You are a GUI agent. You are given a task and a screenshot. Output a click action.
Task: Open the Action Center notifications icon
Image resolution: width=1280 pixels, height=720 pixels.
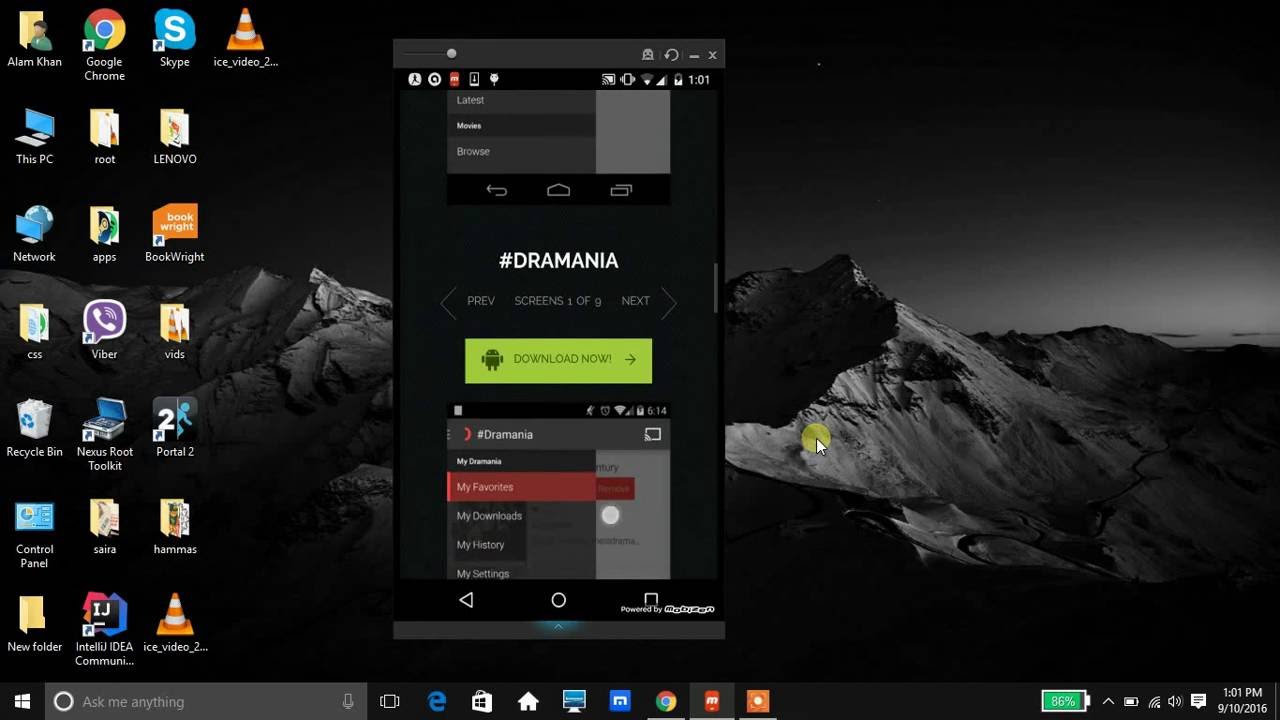coord(1200,701)
